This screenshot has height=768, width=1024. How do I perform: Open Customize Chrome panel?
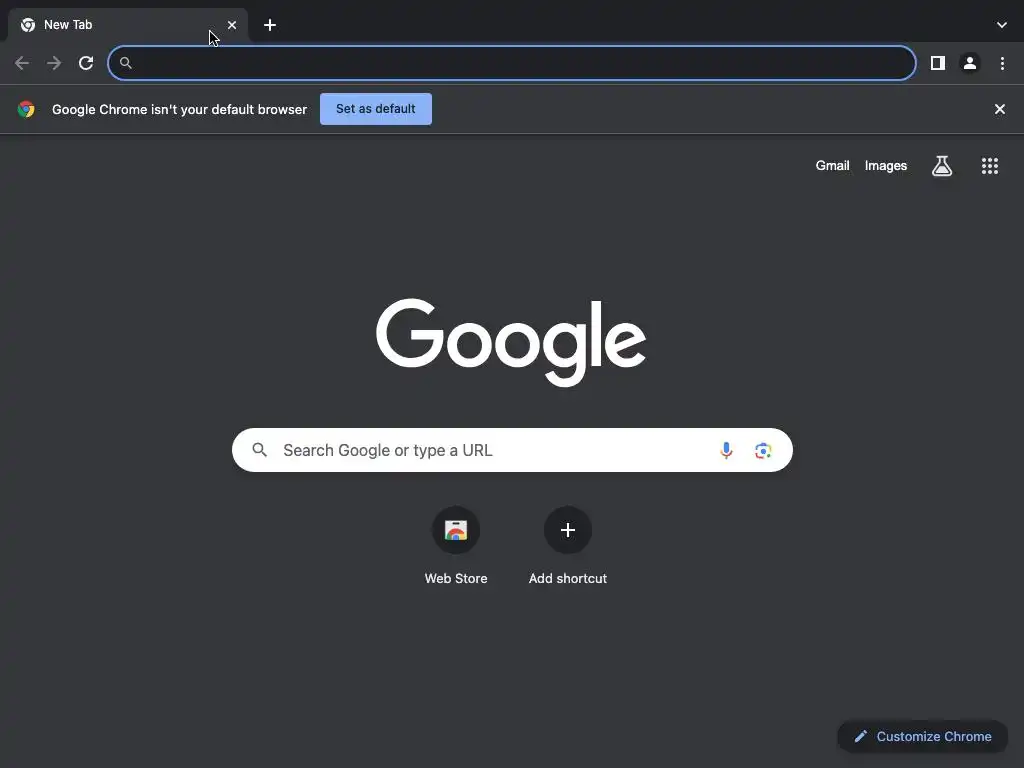tap(922, 737)
